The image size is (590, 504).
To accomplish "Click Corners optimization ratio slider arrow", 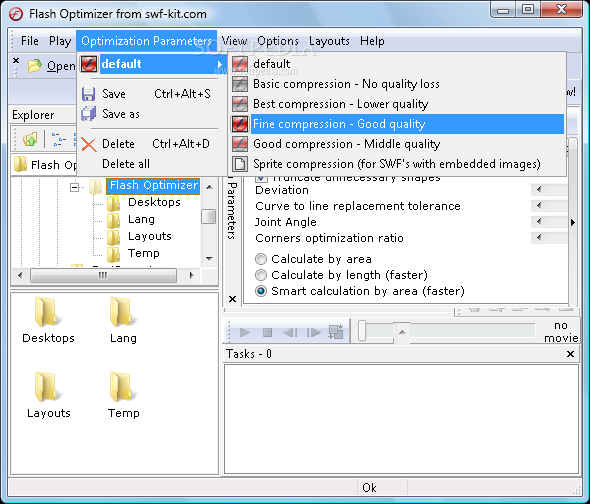I will click(x=539, y=238).
